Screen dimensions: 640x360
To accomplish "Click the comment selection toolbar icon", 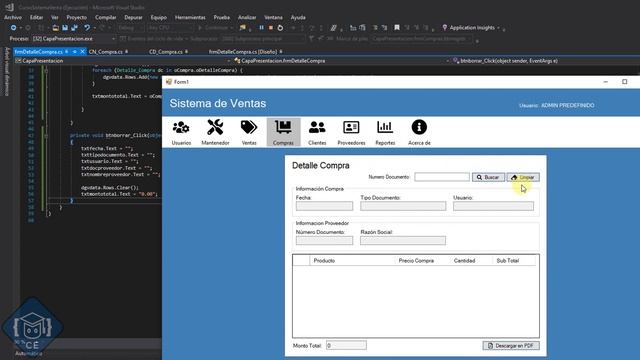I will coord(333,28).
